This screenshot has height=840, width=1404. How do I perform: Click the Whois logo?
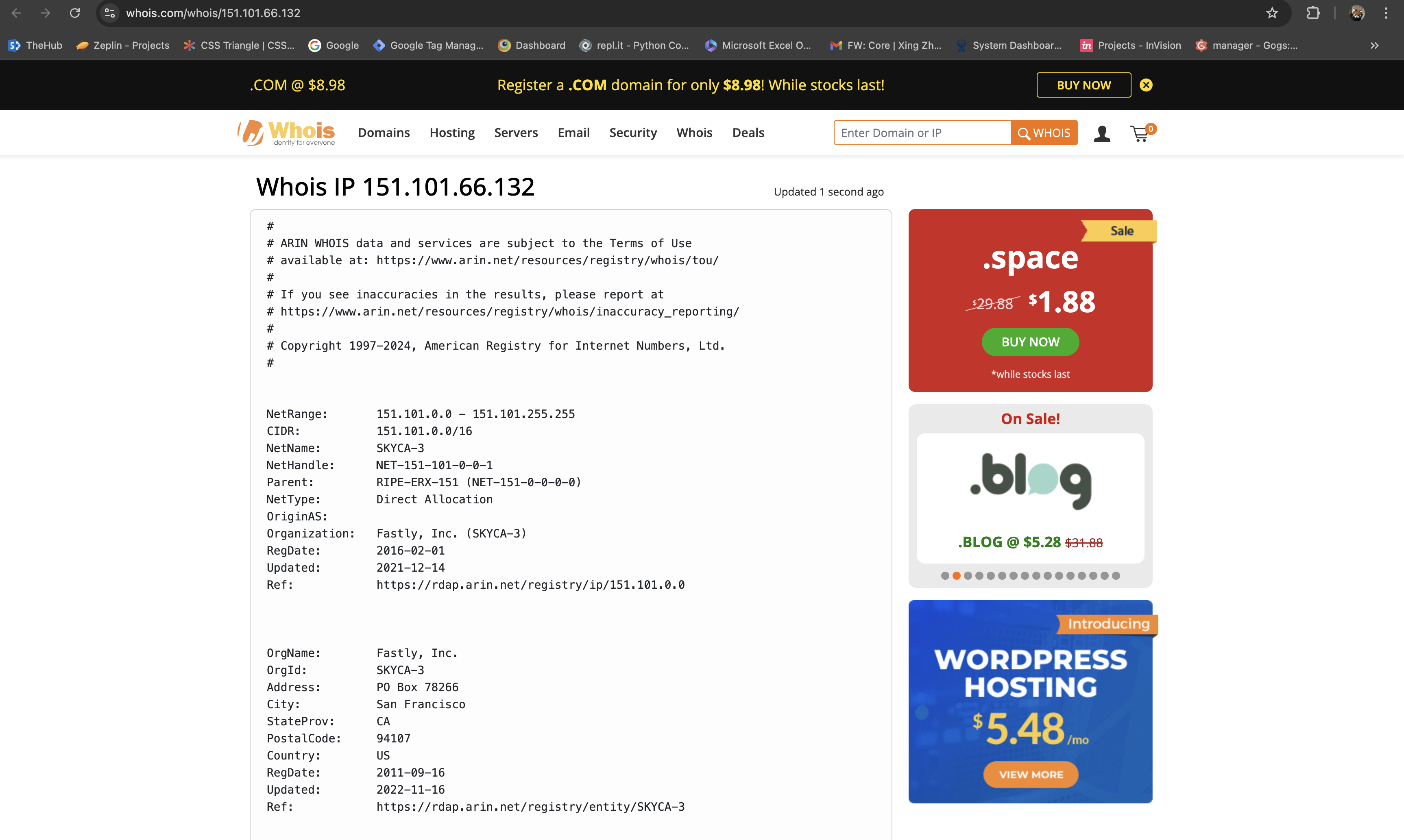(x=286, y=133)
